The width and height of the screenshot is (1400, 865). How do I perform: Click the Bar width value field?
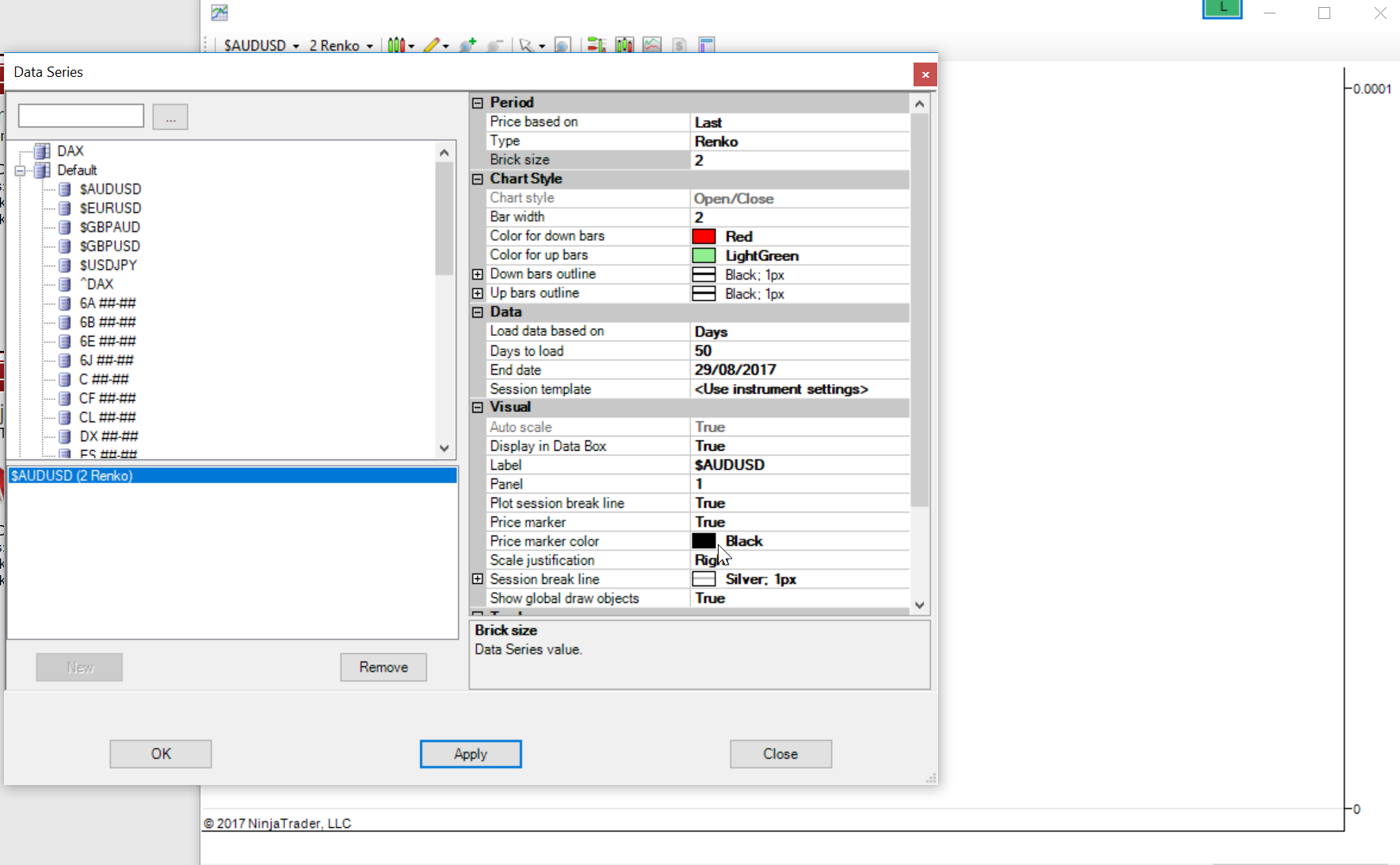coord(799,217)
